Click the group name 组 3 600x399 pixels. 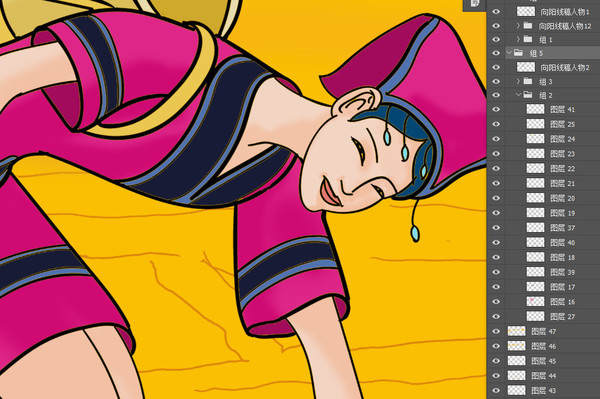point(546,81)
